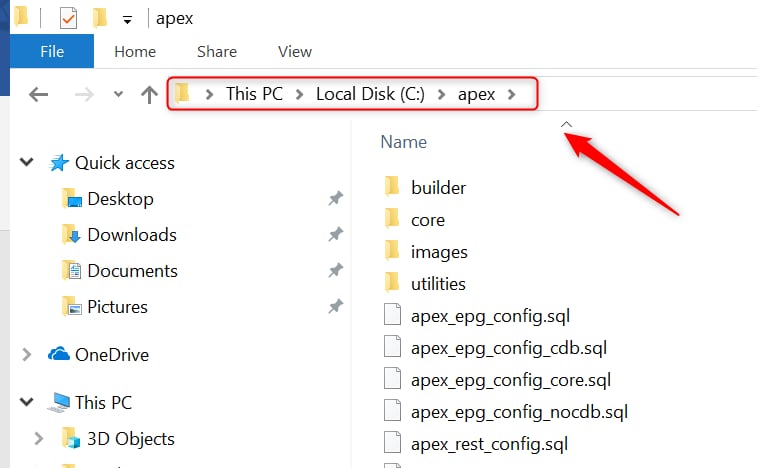Image resolution: width=757 pixels, height=468 pixels.
Task: Open Customize Quick Access Toolbar dropdown
Action: pos(127,19)
